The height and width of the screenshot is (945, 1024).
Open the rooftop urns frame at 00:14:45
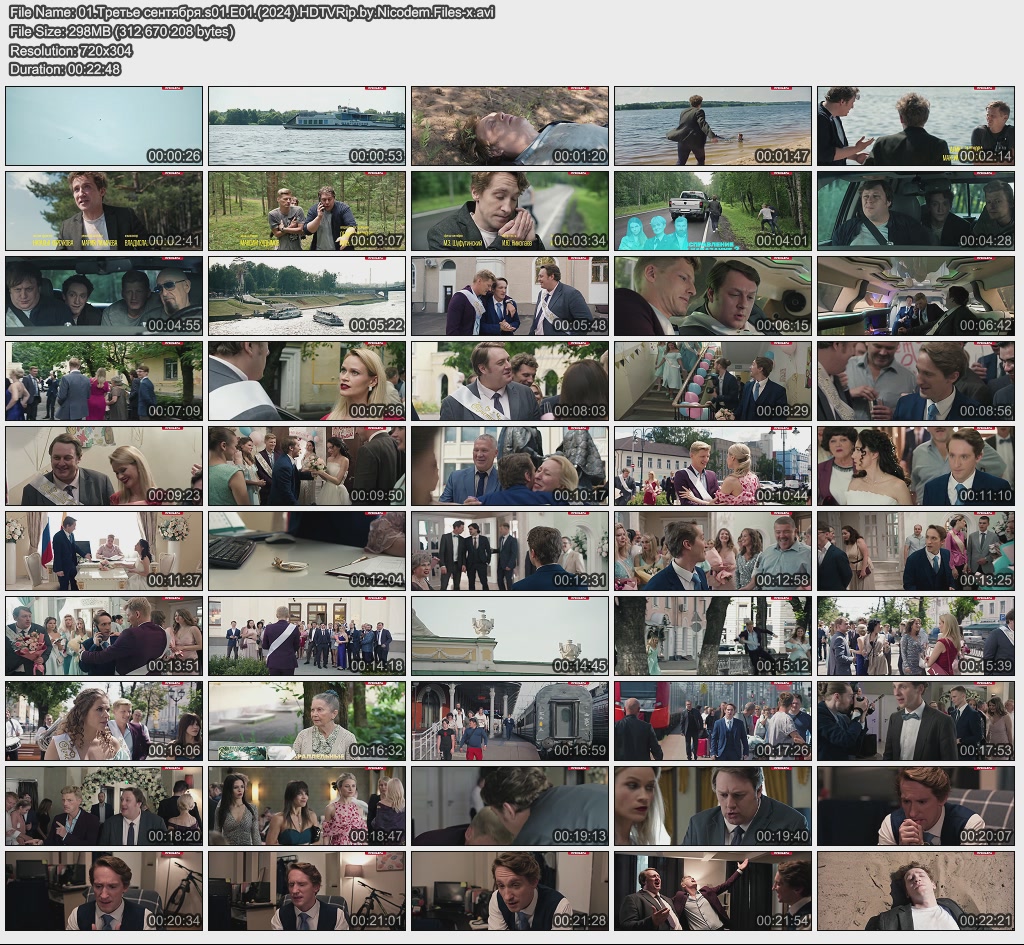coord(510,636)
